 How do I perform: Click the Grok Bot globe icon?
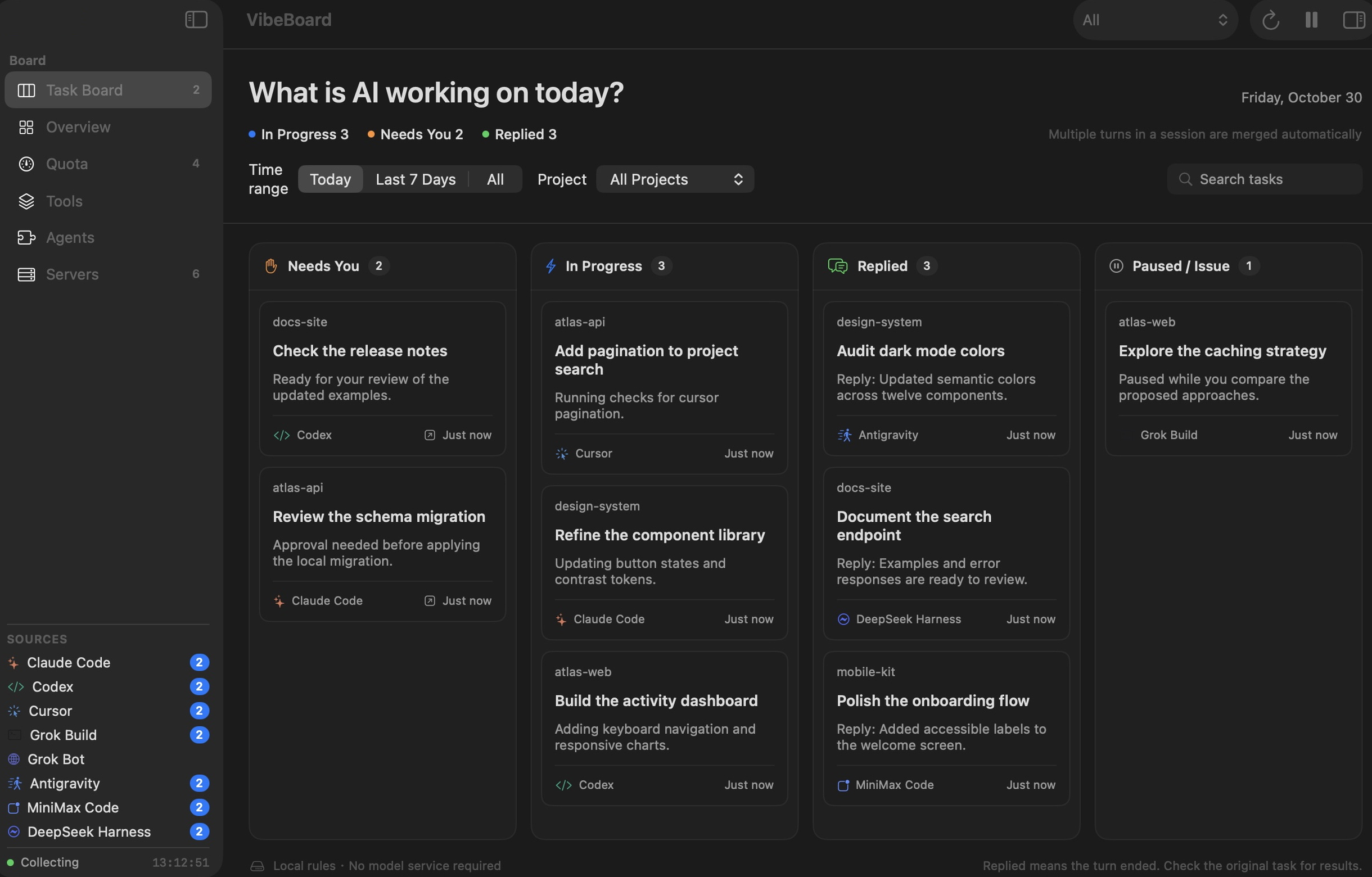point(13,759)
